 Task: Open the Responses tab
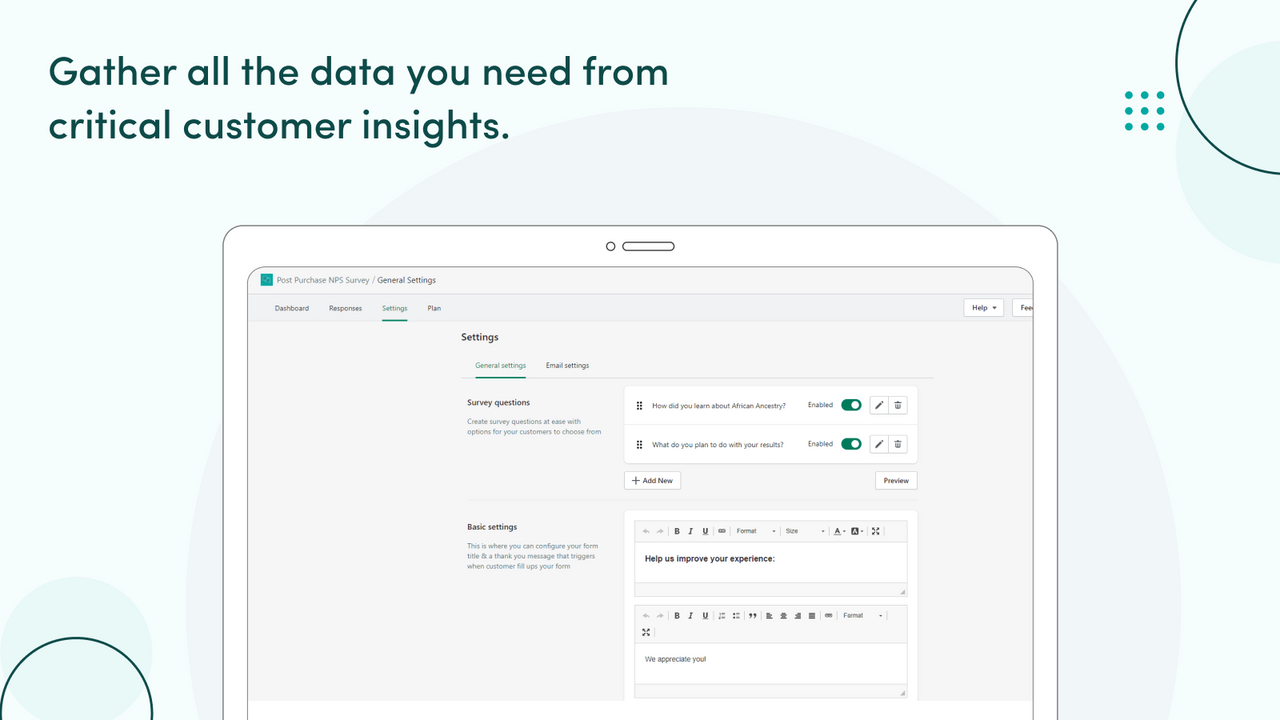pyautogui.click(x=345, y=308)
